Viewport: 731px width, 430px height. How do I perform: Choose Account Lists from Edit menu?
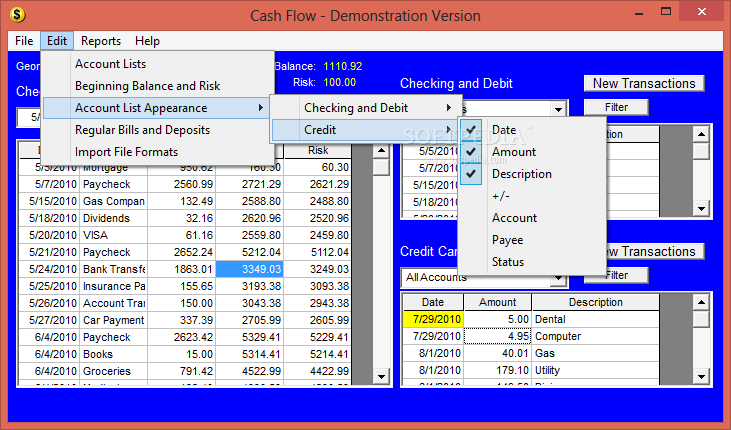[158, 64]
